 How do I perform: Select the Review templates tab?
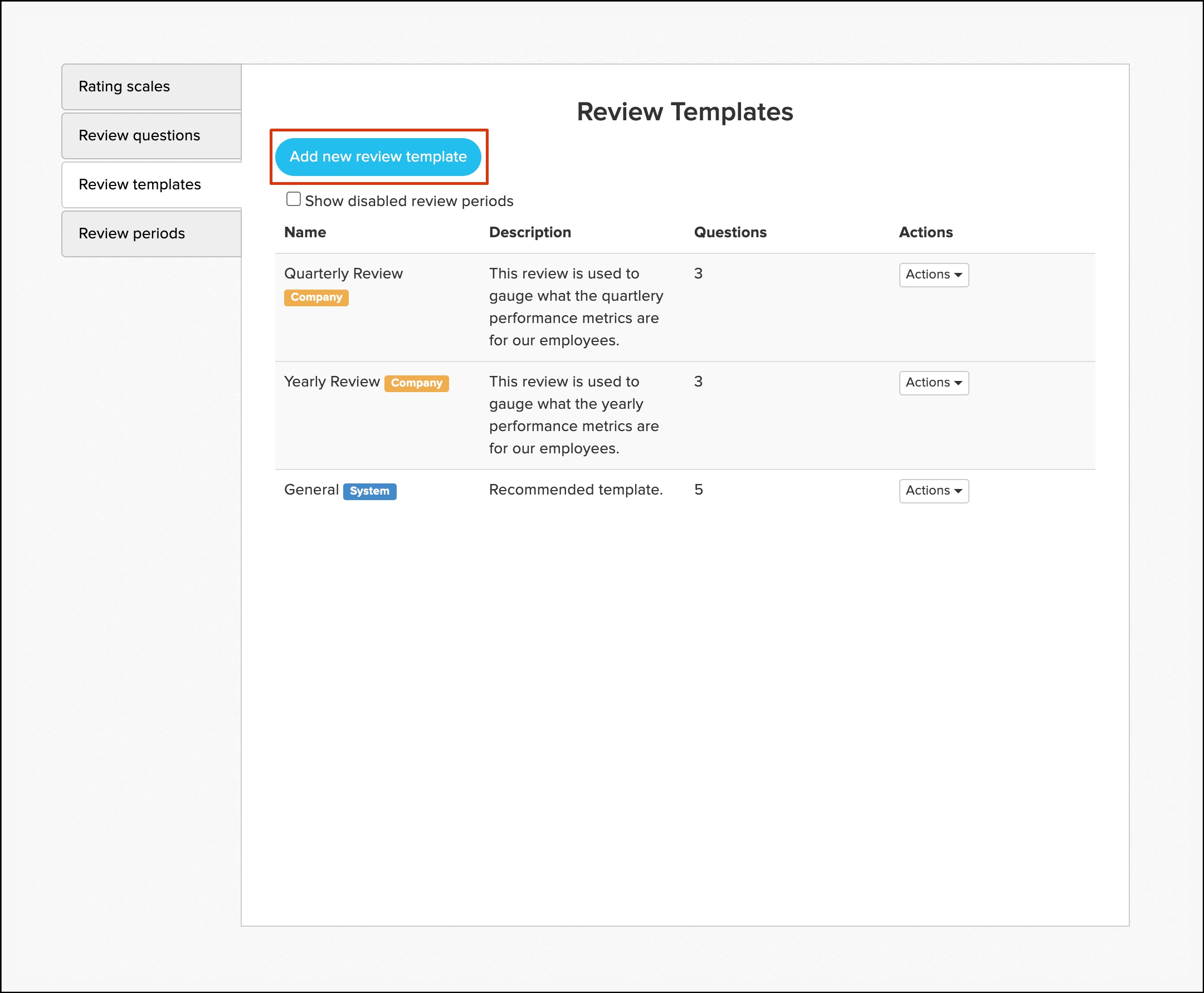(x=152, y=185)
